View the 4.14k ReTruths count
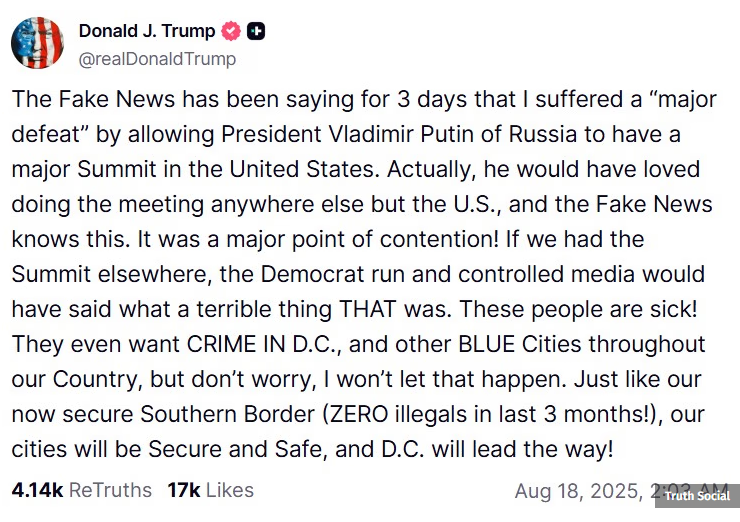The width and height of the screenshot is (740, 522). point(81,490)
